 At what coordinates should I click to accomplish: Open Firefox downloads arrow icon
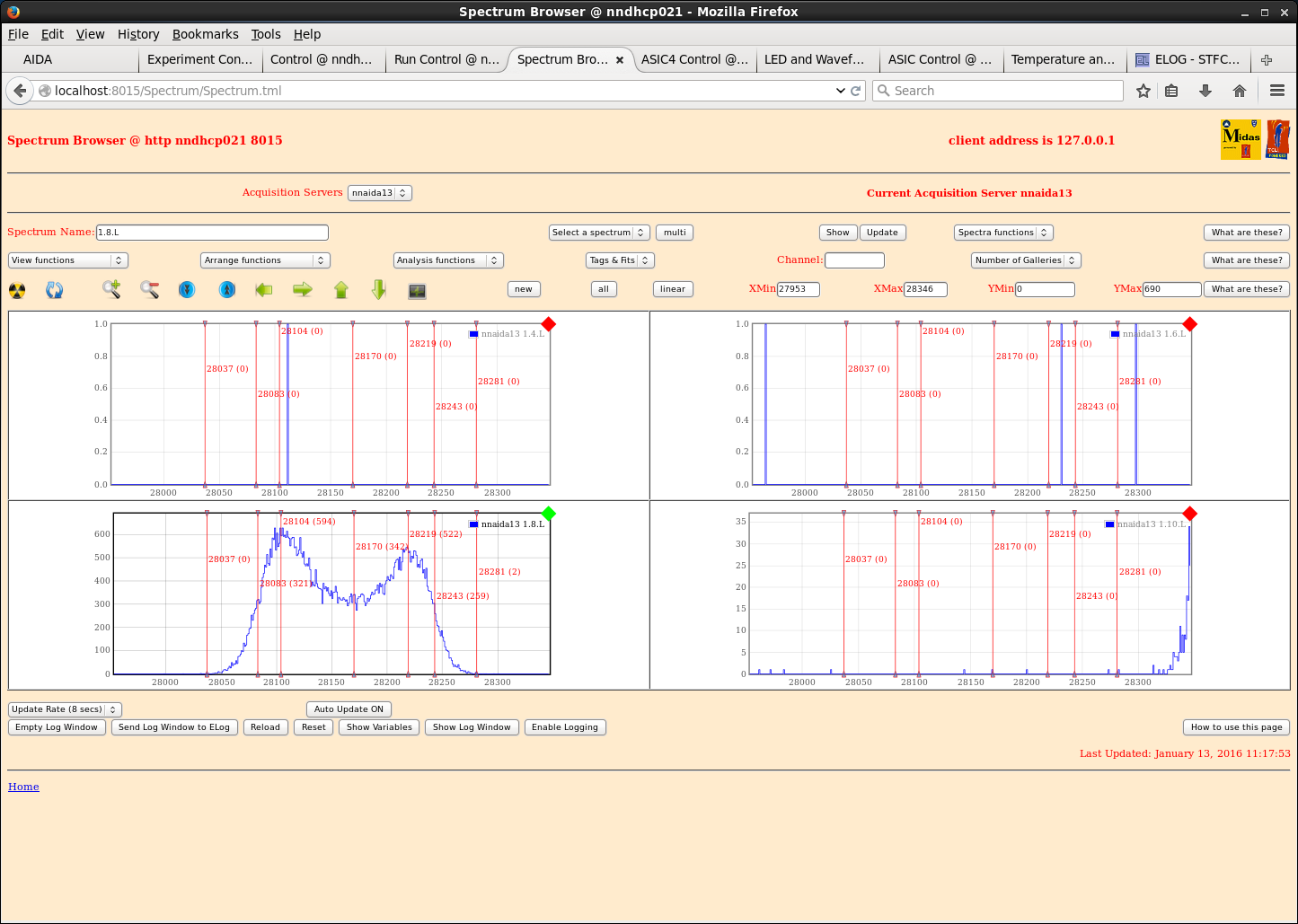(1205, 91)
